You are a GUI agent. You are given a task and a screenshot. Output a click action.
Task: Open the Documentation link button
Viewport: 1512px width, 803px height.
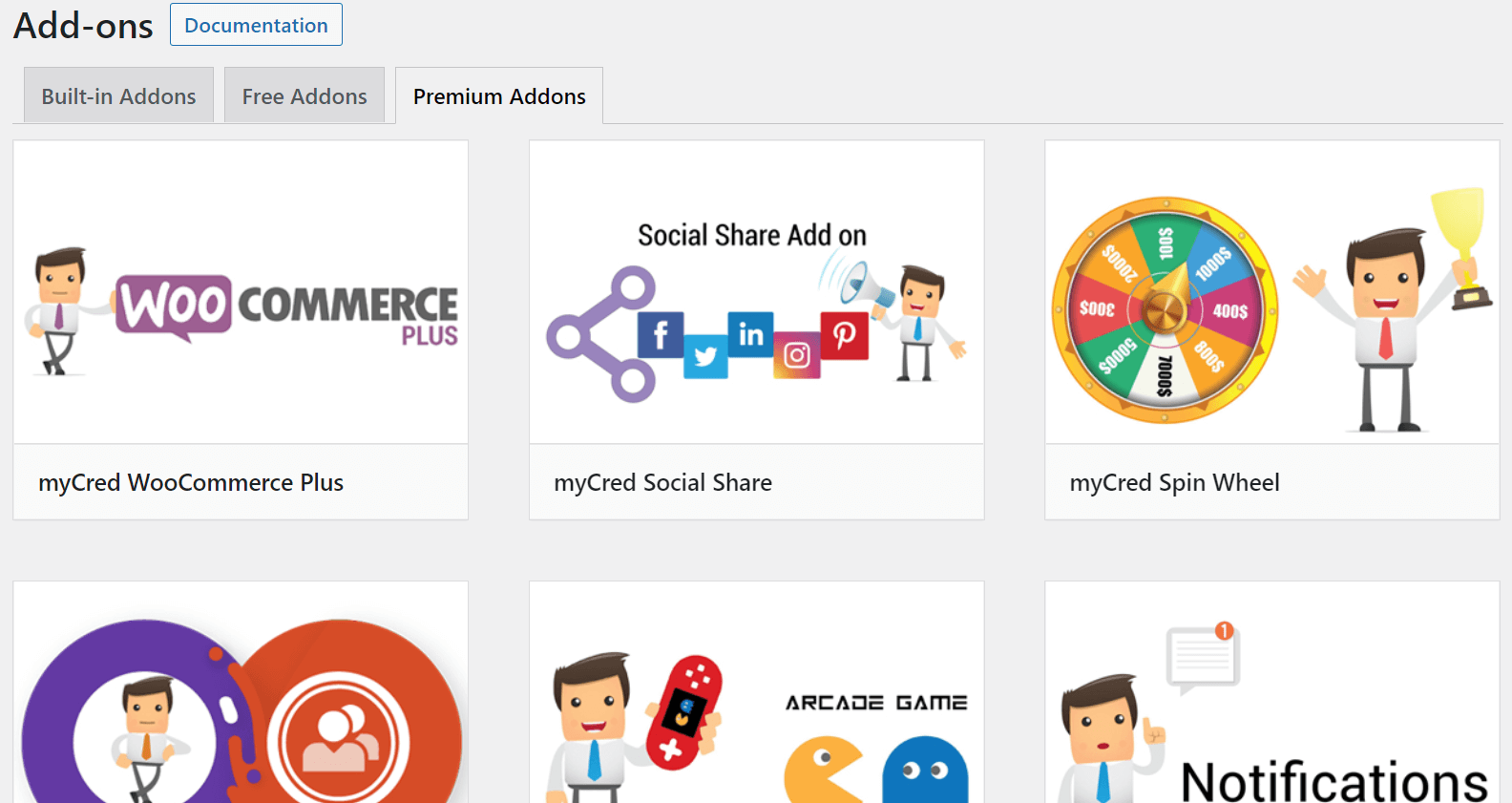(x=256, y=25)
